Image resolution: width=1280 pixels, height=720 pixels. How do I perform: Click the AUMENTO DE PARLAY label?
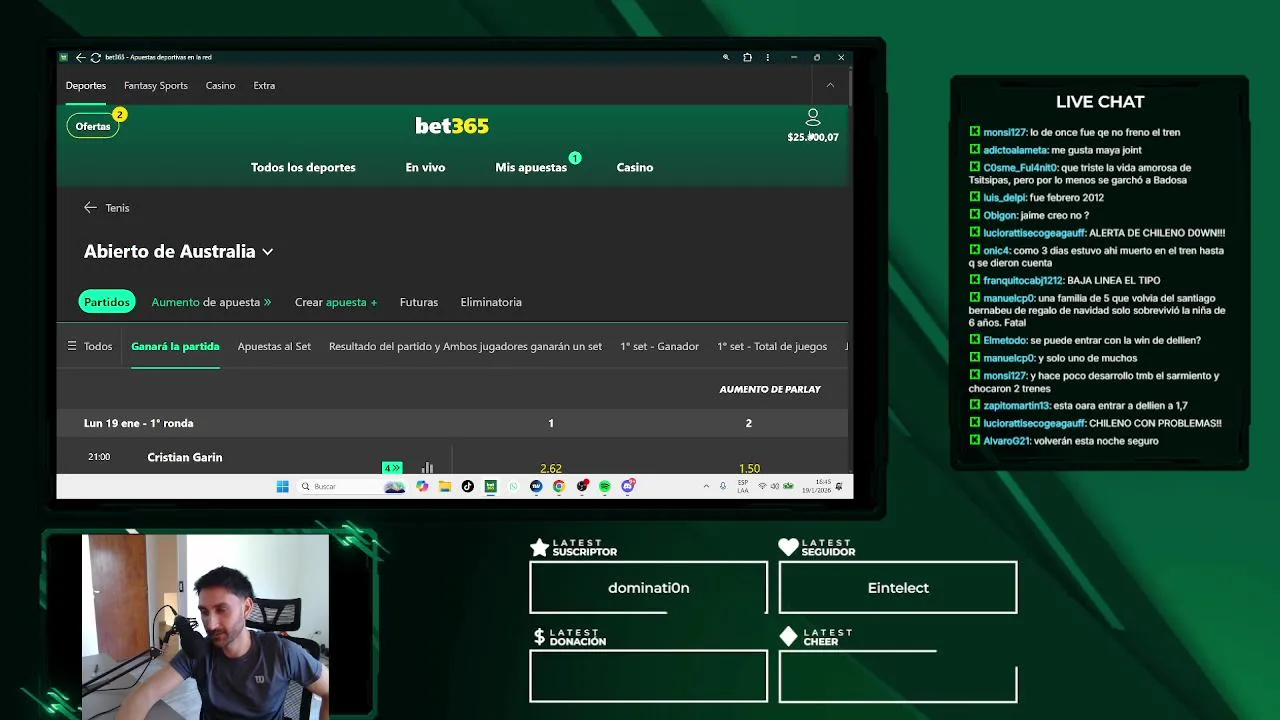coord(770,389)
